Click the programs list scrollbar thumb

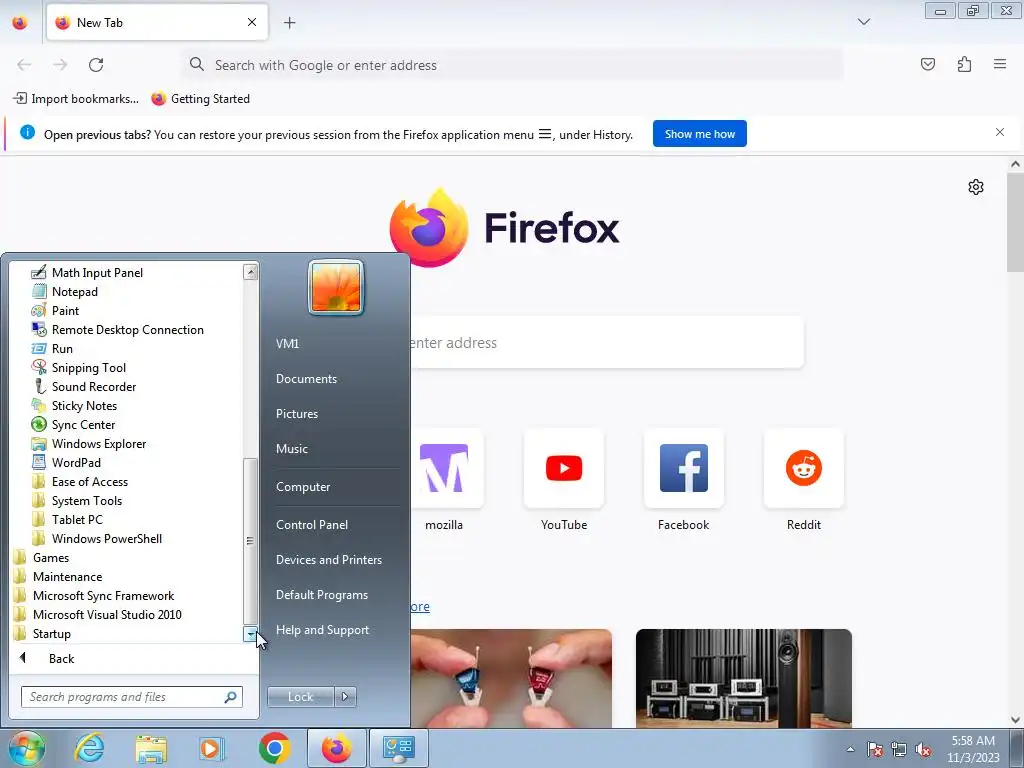[x=250, y=541]
